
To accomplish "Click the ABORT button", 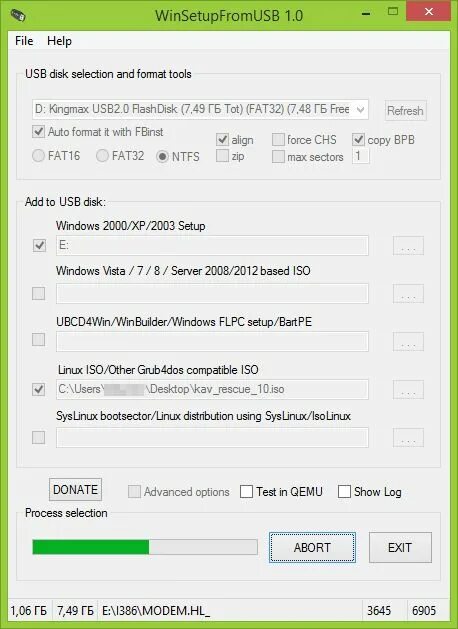I will (312, 548).
